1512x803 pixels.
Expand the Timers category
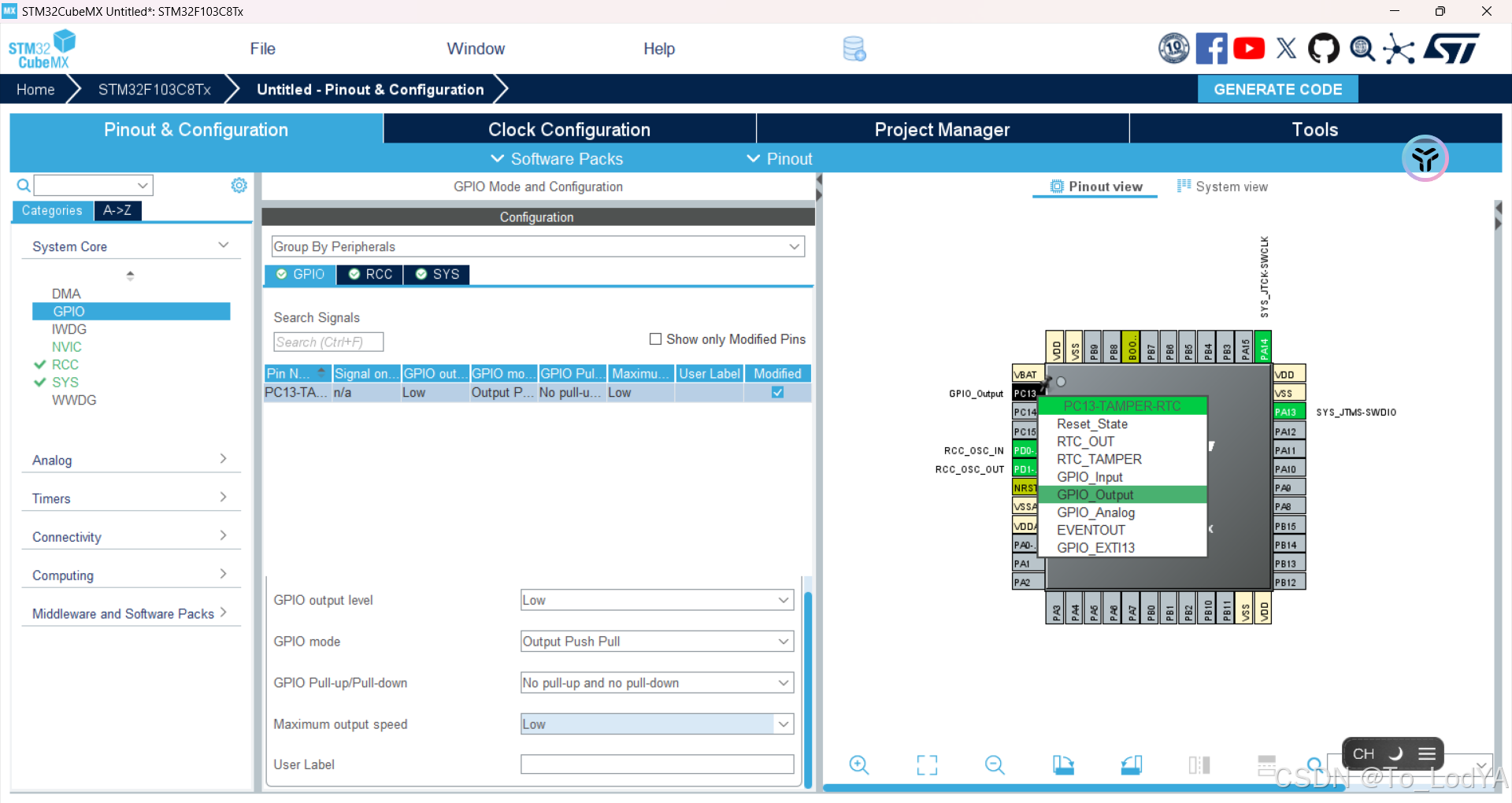coord(130,498)
